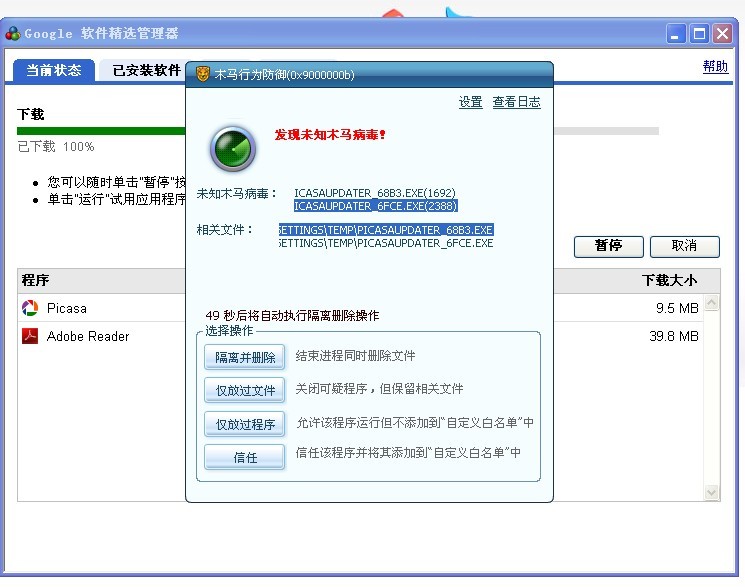745x587 pixels.
Task: Click the list scrollbar up arrow
Action: point(711,302)
